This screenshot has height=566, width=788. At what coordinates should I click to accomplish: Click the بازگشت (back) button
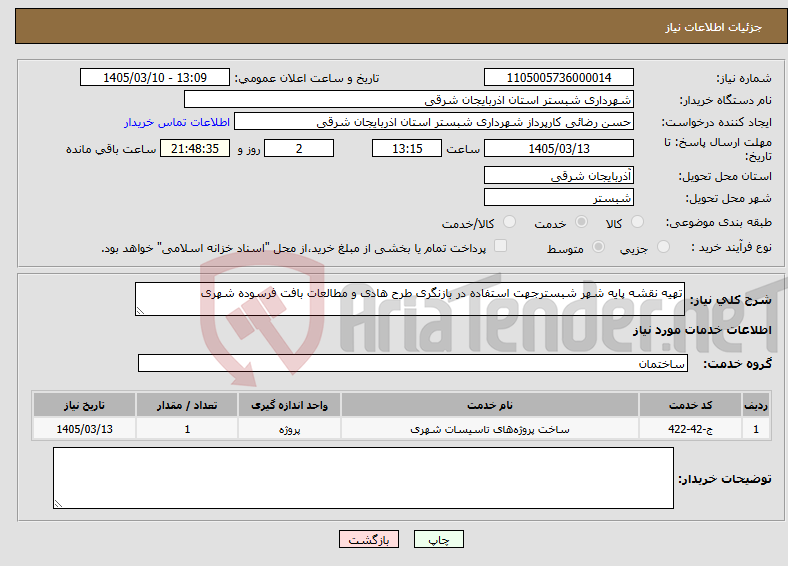(x=369, y=539)
